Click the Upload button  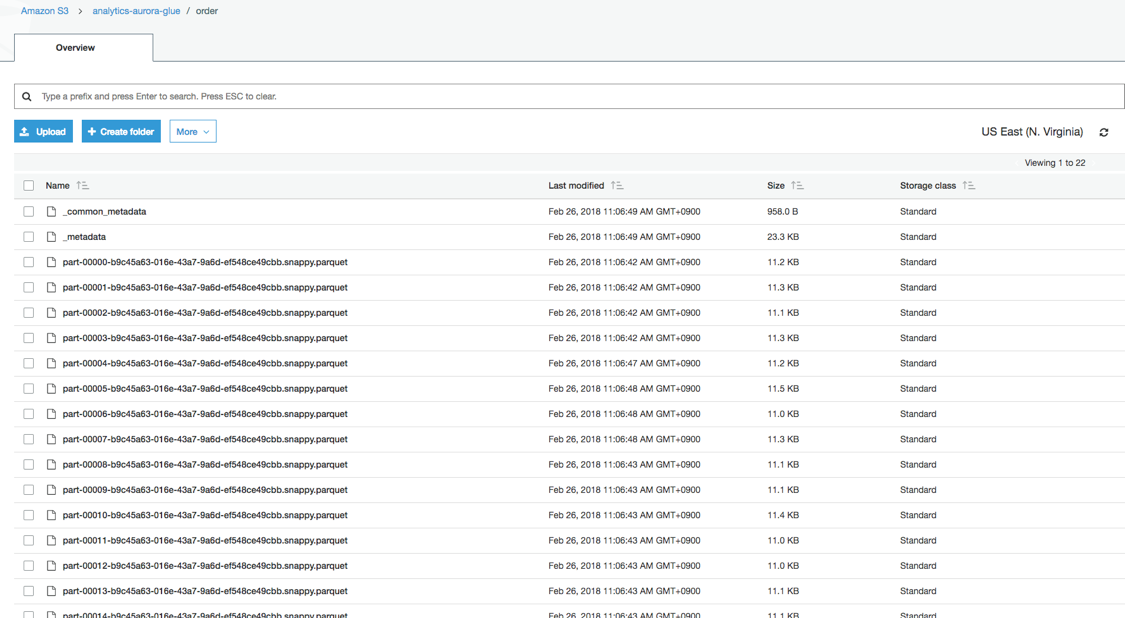tap(43, 131)
